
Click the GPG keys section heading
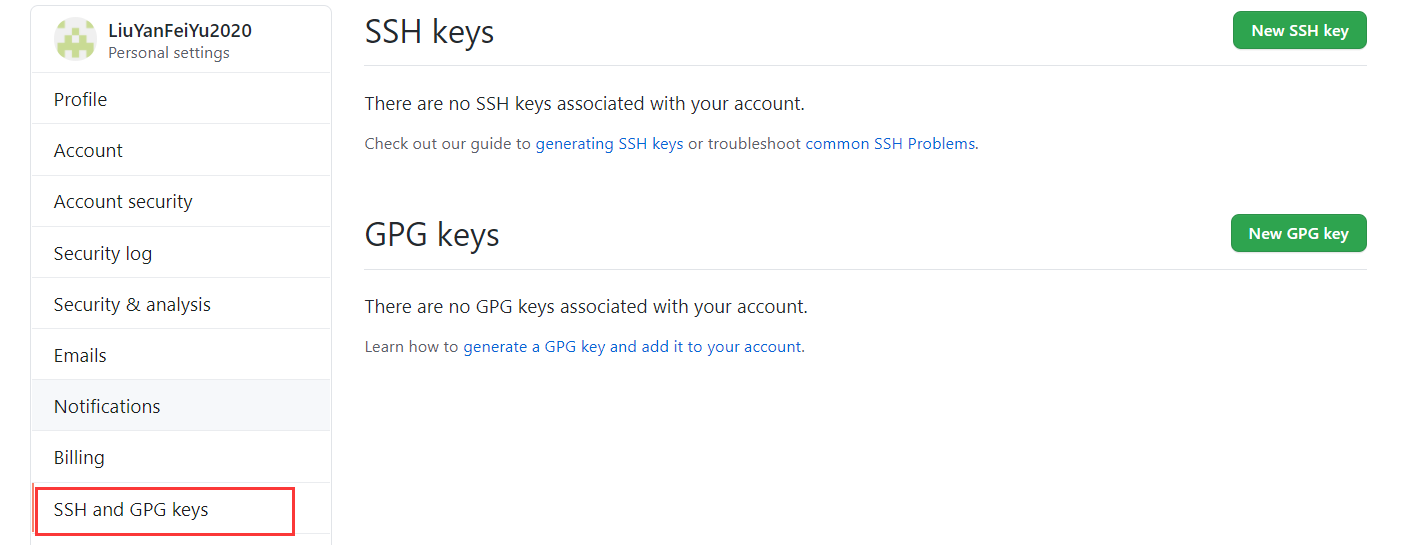(432, 235)
